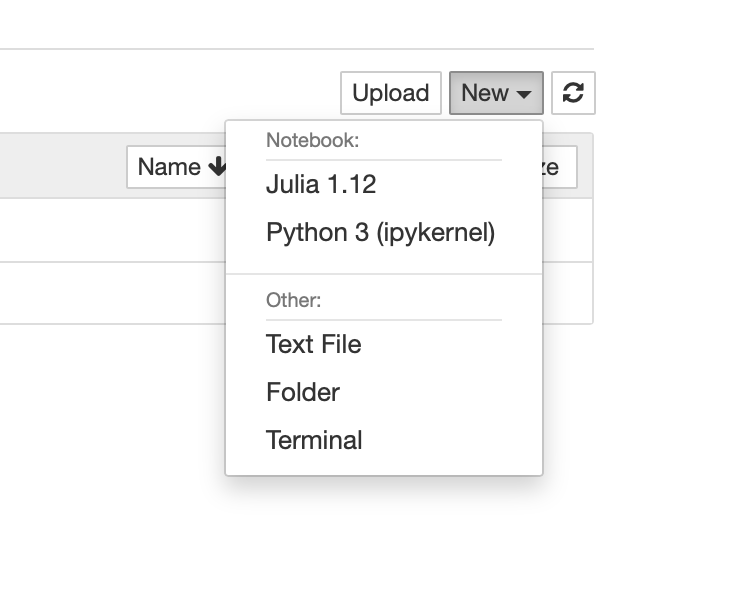The height and width of the screenshot is (608, 748).
Task: Sort files by the Name button
Action: [169, 167]
